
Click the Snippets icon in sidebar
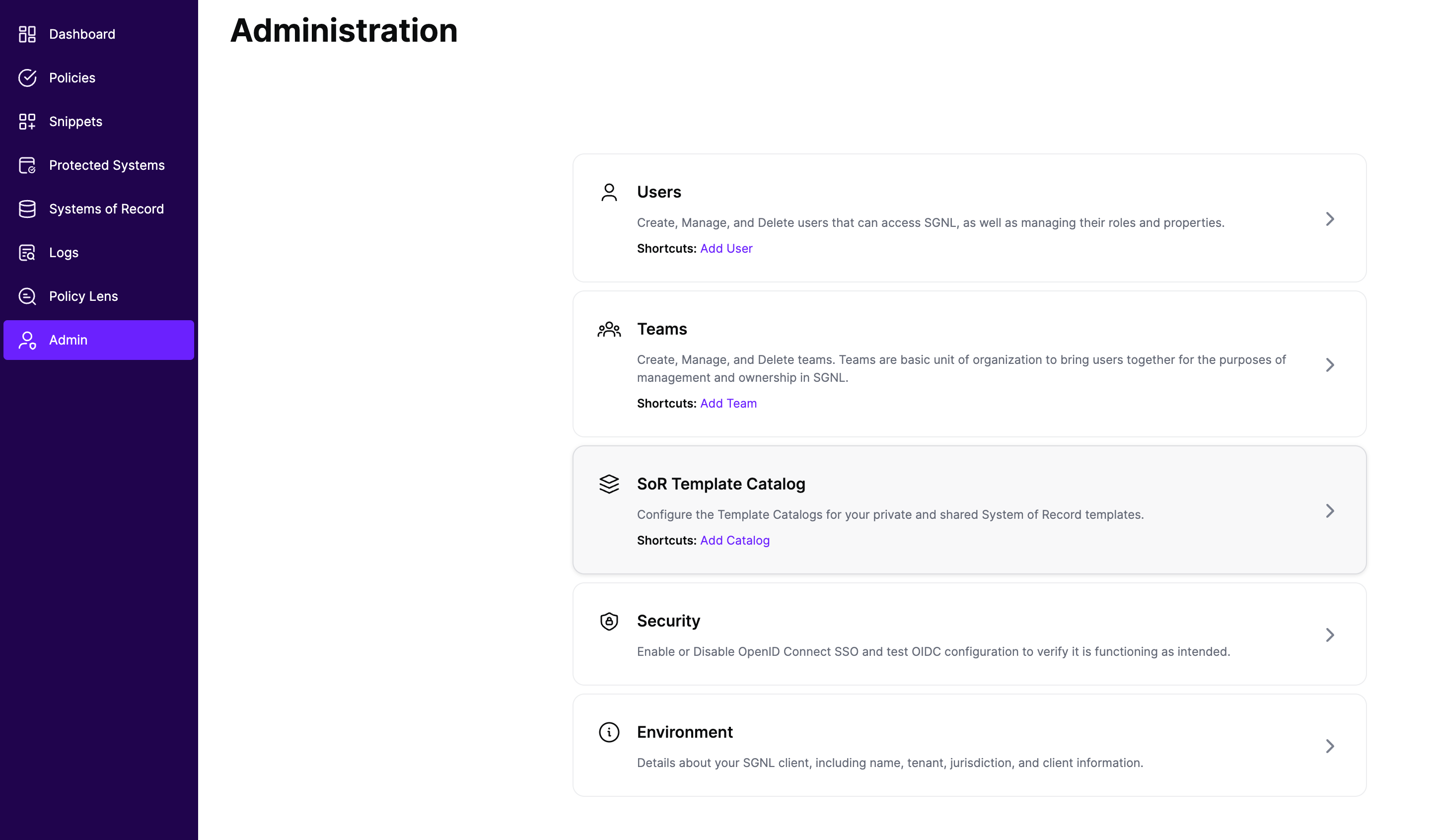[x=27, y=122]
